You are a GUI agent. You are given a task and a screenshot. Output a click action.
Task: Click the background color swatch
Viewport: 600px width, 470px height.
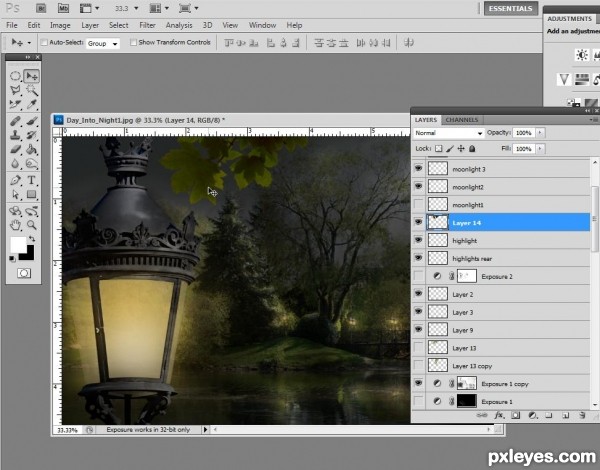(30, 256)
